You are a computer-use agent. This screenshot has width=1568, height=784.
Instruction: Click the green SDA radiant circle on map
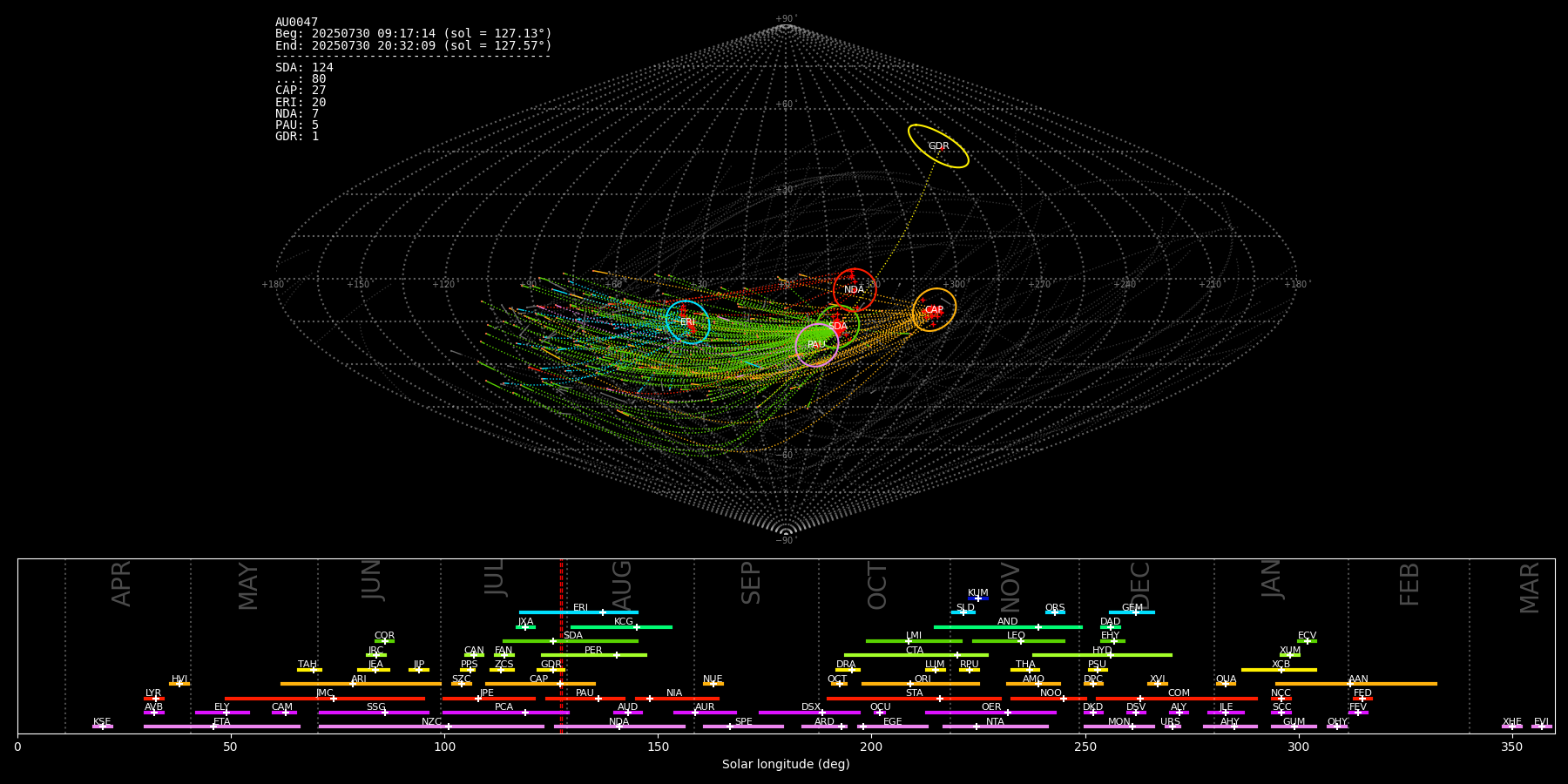838,327
